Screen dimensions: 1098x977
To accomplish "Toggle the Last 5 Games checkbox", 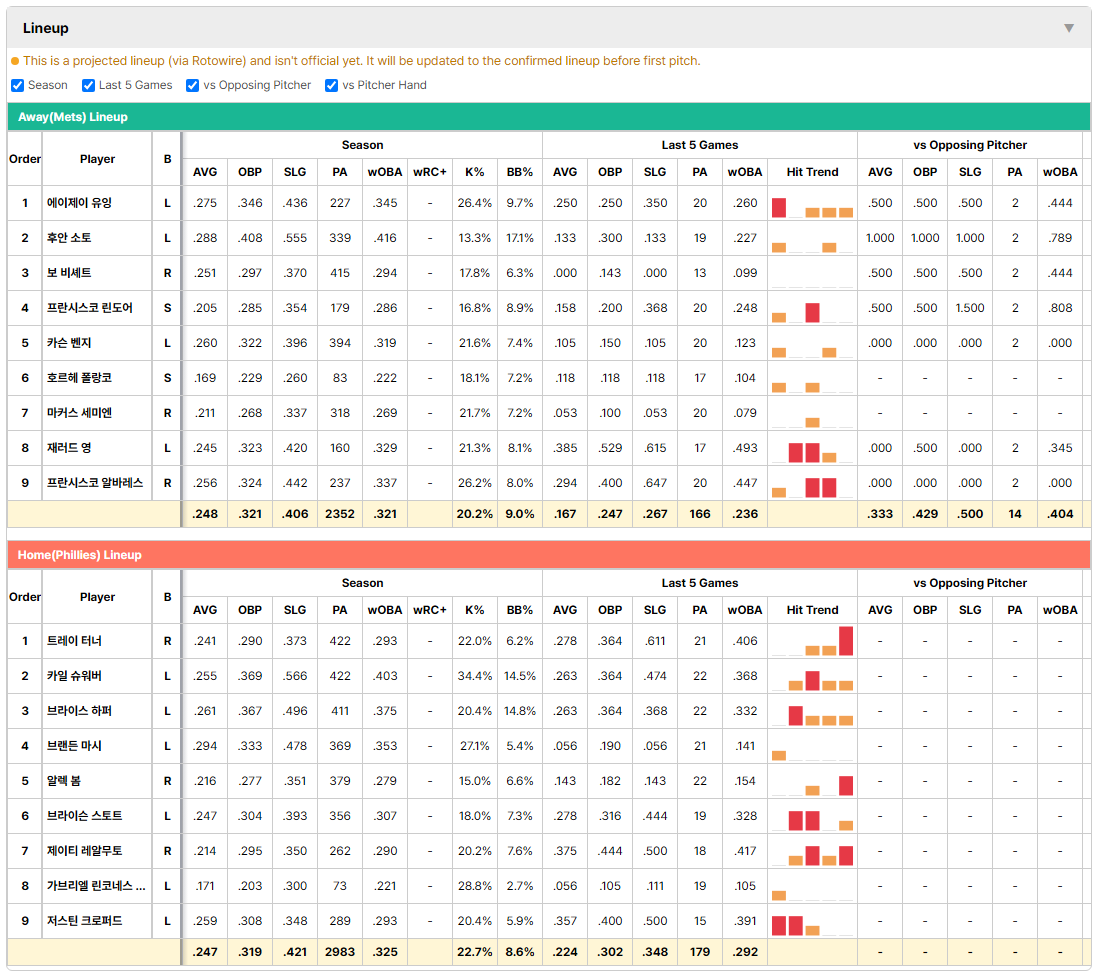I will pyautogui.click(x=88, y=85).
